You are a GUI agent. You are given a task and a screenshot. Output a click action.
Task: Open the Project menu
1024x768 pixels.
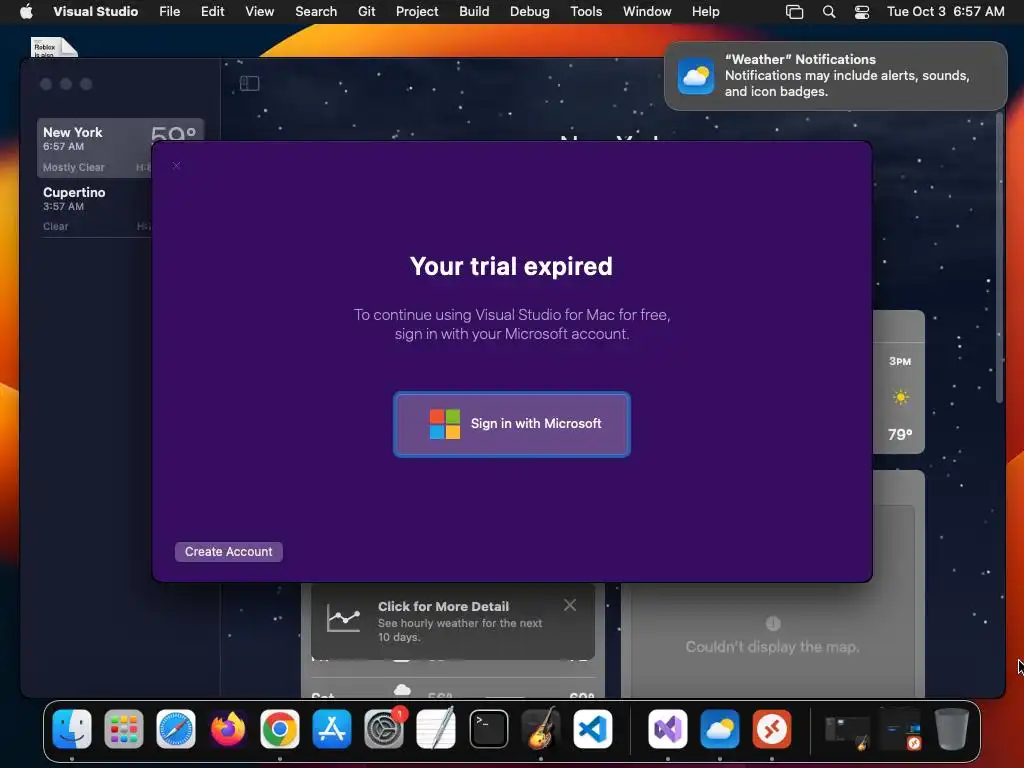click(417, 11)
